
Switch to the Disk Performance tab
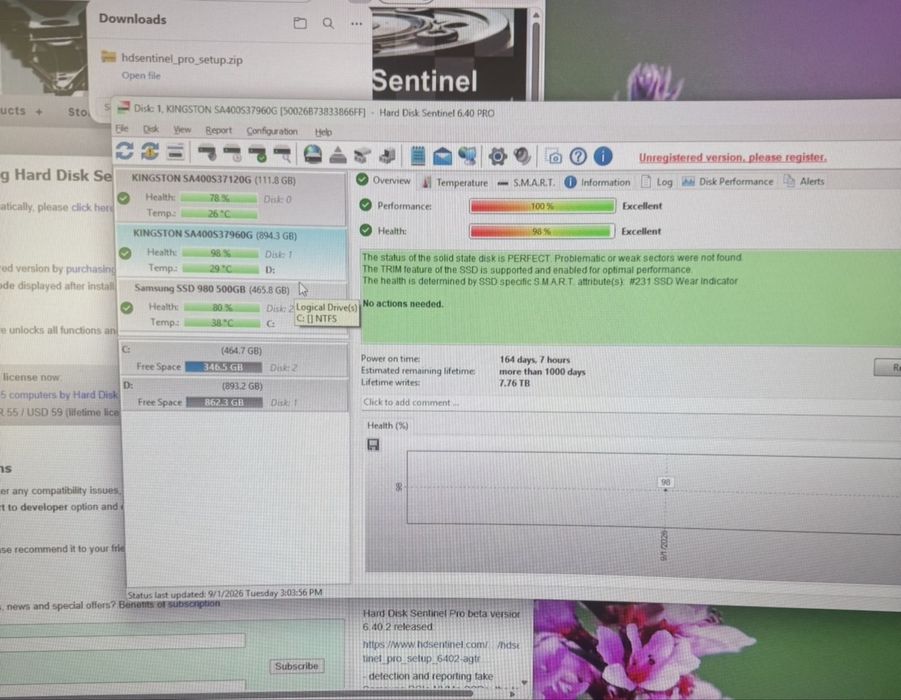point(727,182)
